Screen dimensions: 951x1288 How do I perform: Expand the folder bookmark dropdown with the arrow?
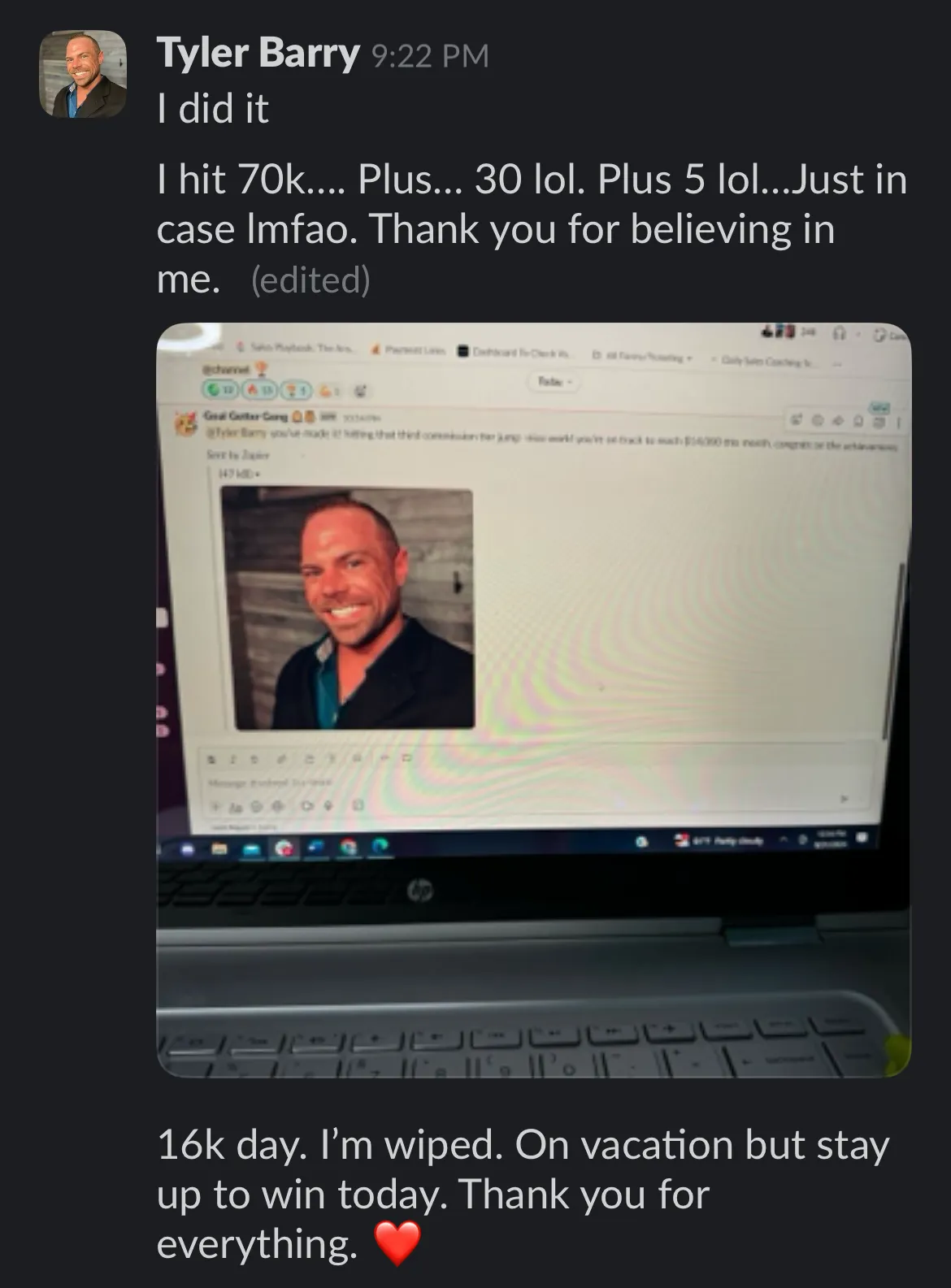click(x=642, y=356)
